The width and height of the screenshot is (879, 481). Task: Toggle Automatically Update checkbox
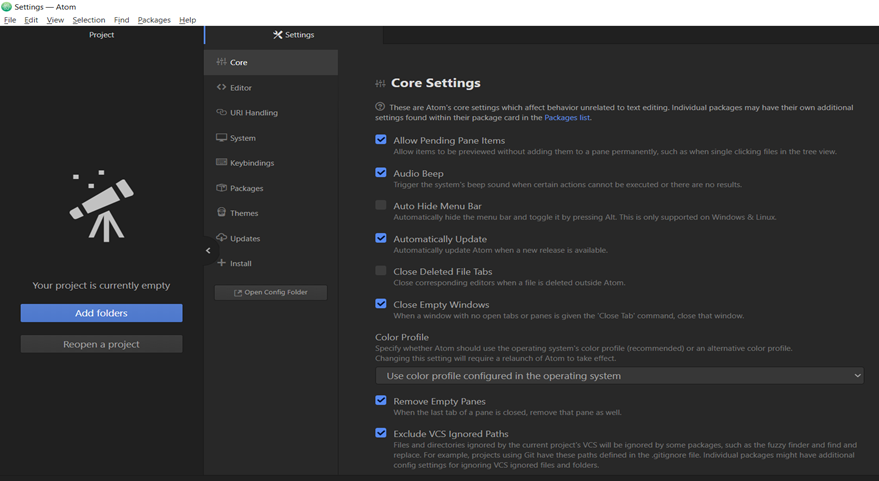pos(381,238)
